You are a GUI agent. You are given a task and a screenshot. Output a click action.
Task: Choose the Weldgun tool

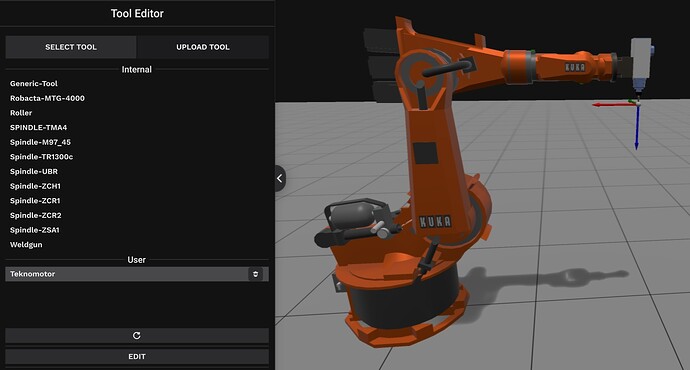click(x=26, y=245)
